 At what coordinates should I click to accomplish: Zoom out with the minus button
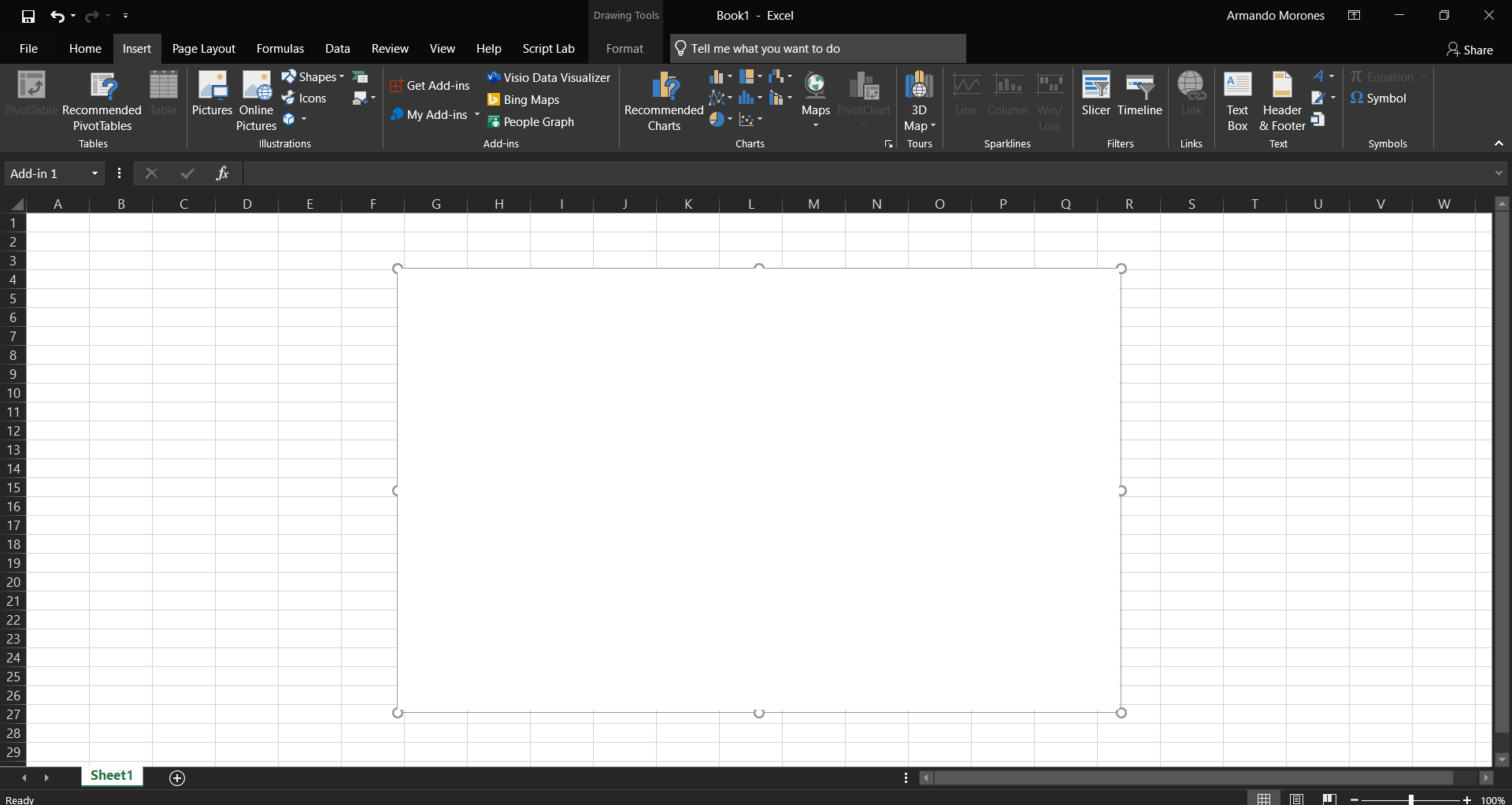pos(1354,799)
